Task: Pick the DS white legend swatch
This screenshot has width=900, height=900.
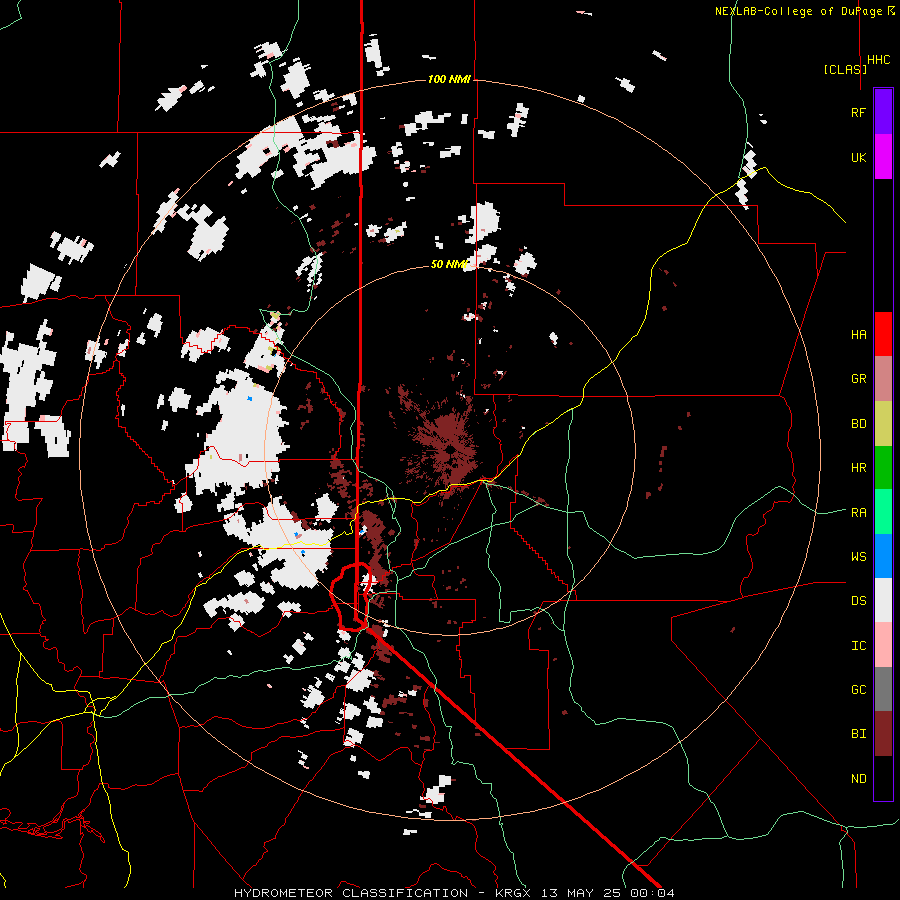Action: (x=883, y=600)
